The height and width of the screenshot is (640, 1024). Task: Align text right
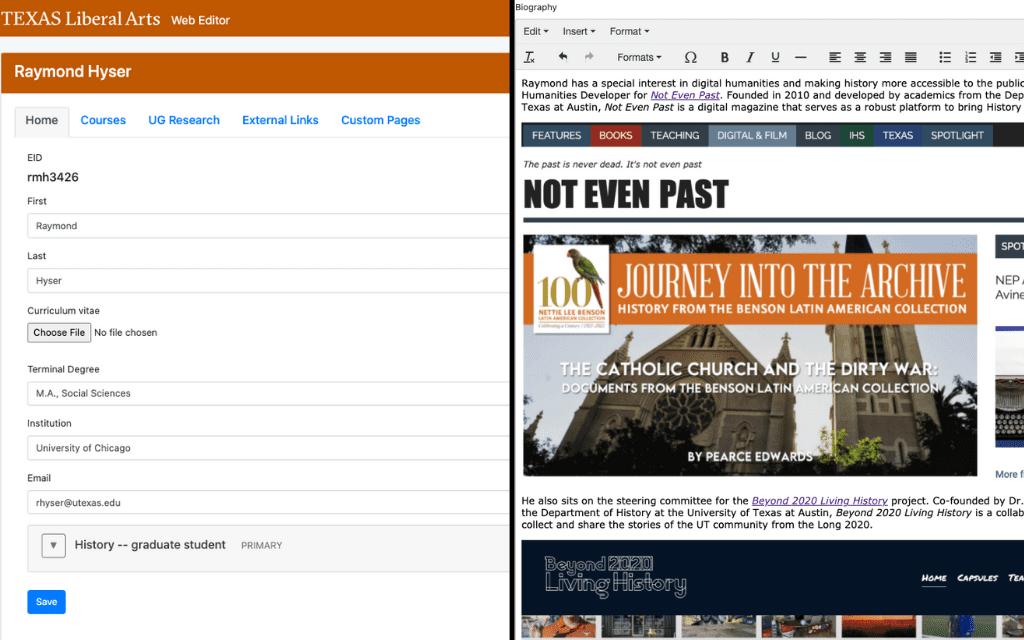[x=885, y=57]
